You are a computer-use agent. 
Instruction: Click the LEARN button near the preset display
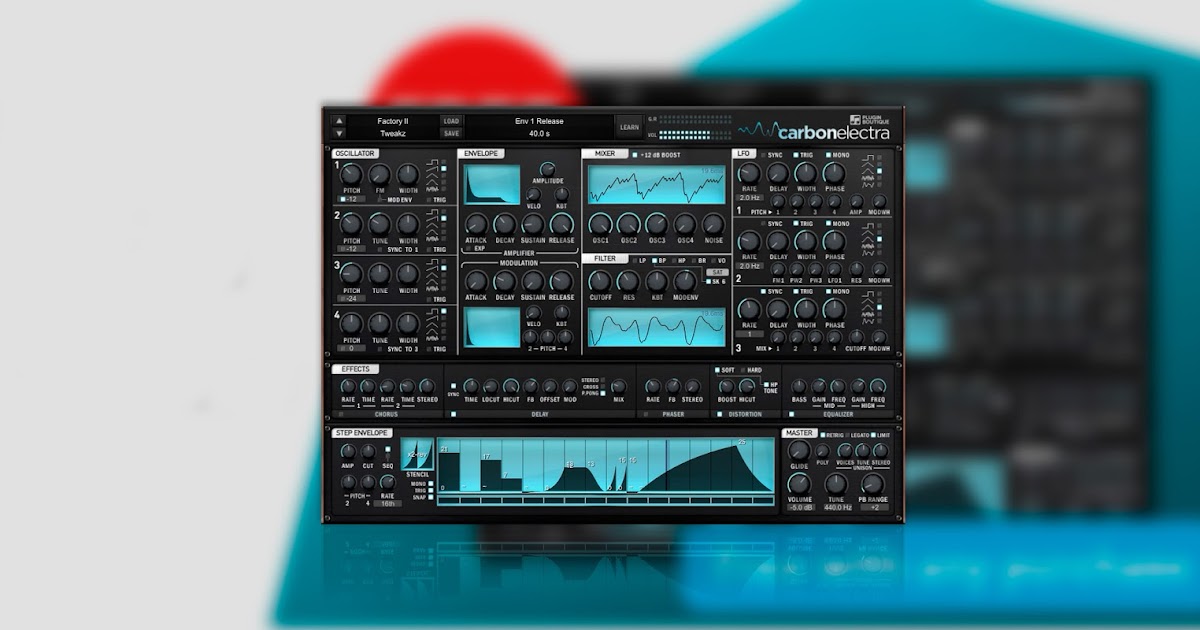(x=630, y=127)
